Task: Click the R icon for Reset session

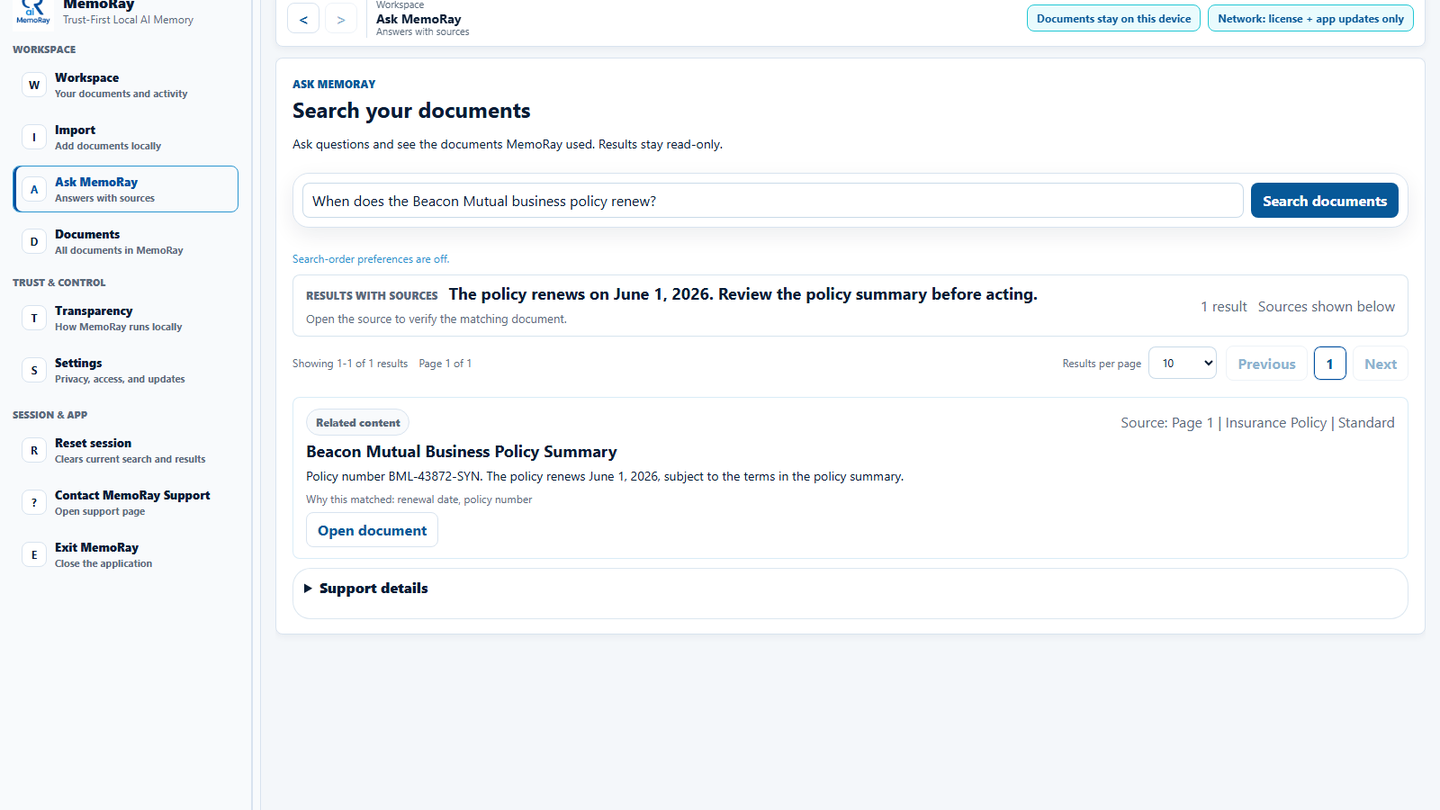Action: point(34,450)
